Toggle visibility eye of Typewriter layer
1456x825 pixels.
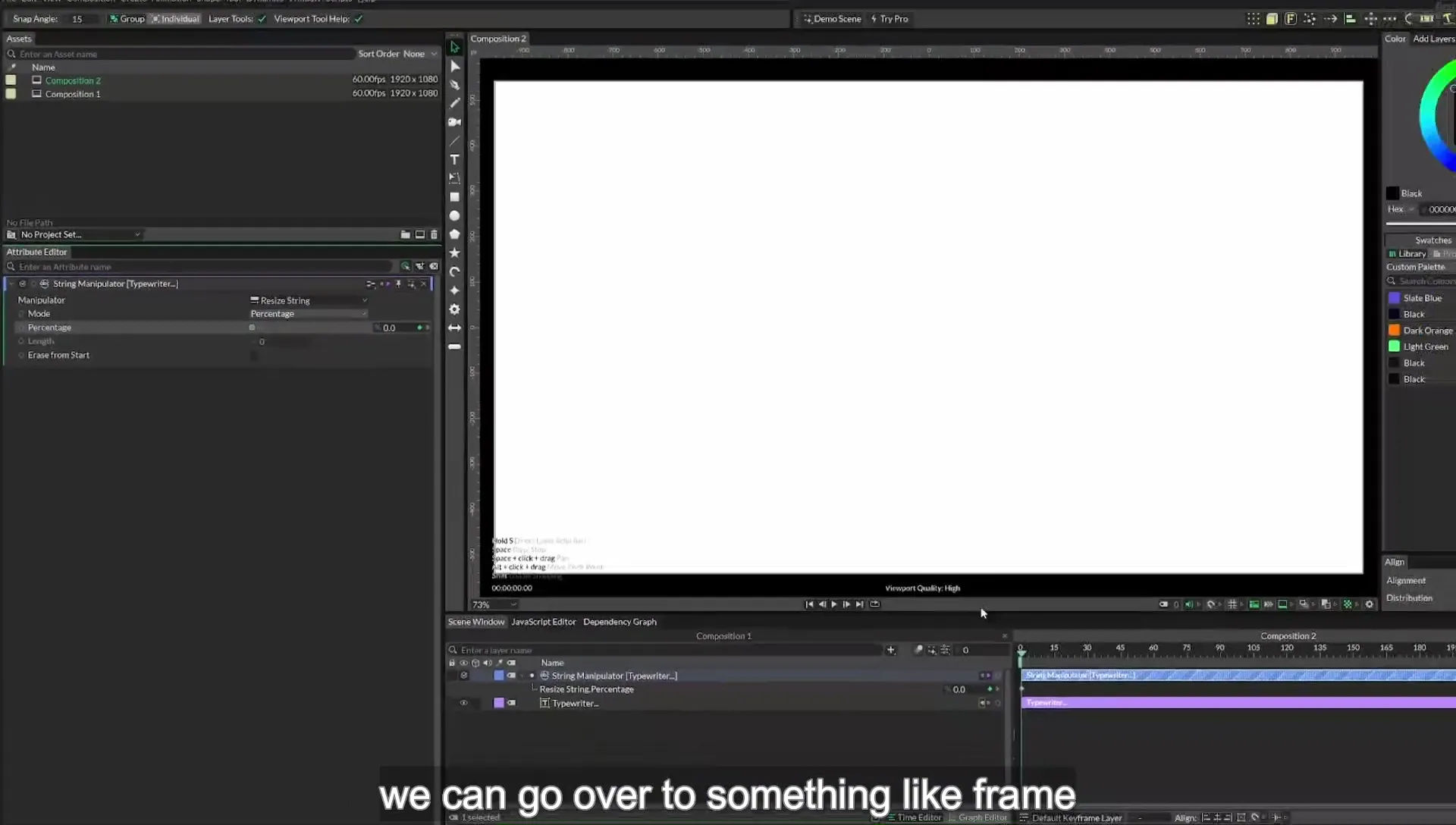pos(464,703)
